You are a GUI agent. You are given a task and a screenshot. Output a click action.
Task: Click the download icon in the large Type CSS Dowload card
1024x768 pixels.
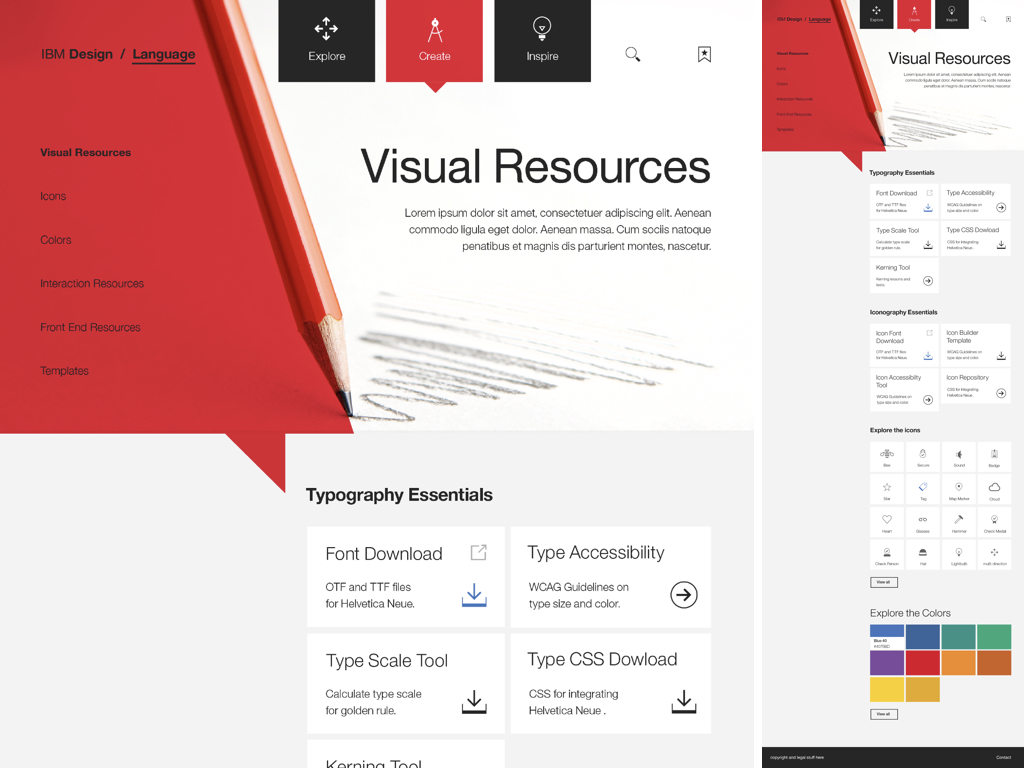point(684,701)
